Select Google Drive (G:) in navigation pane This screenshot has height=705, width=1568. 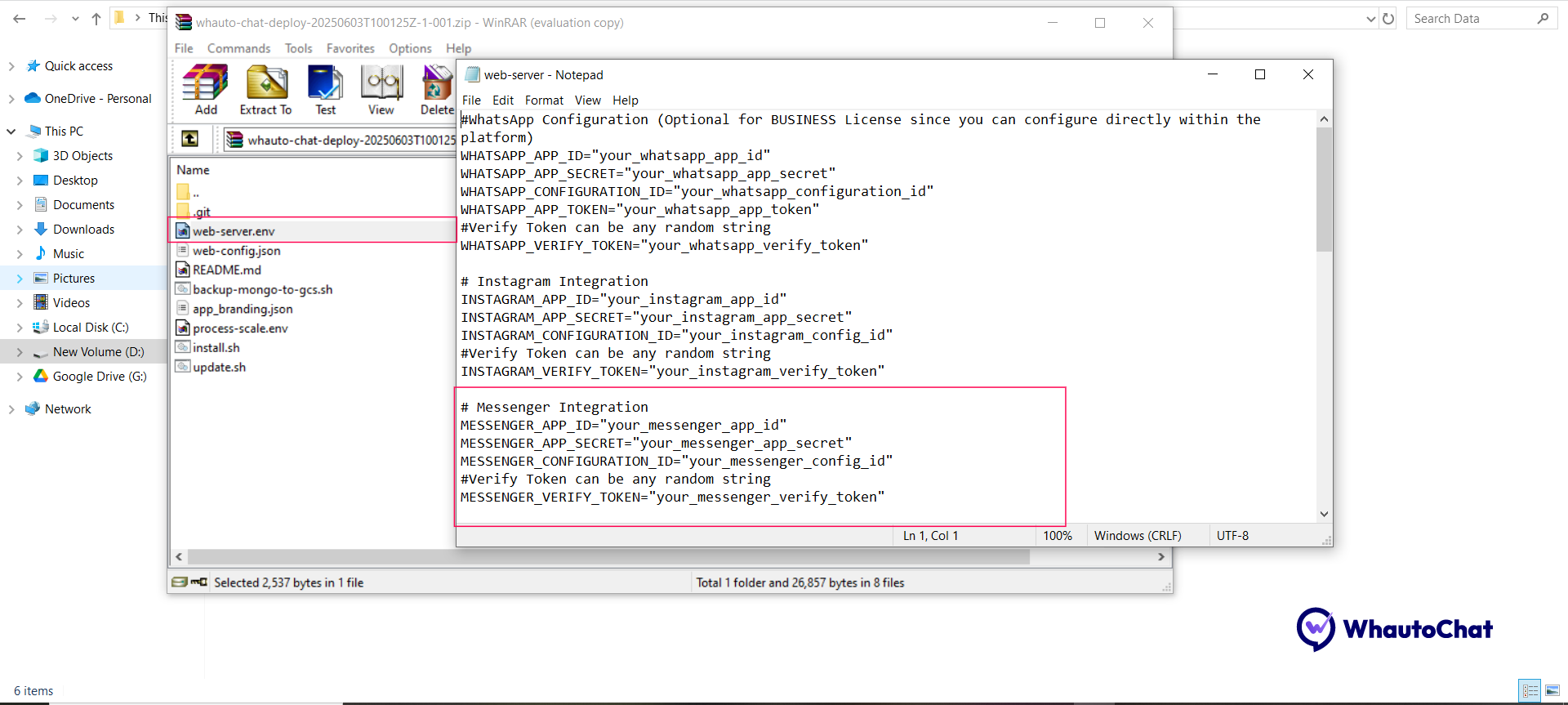point(100,376)
